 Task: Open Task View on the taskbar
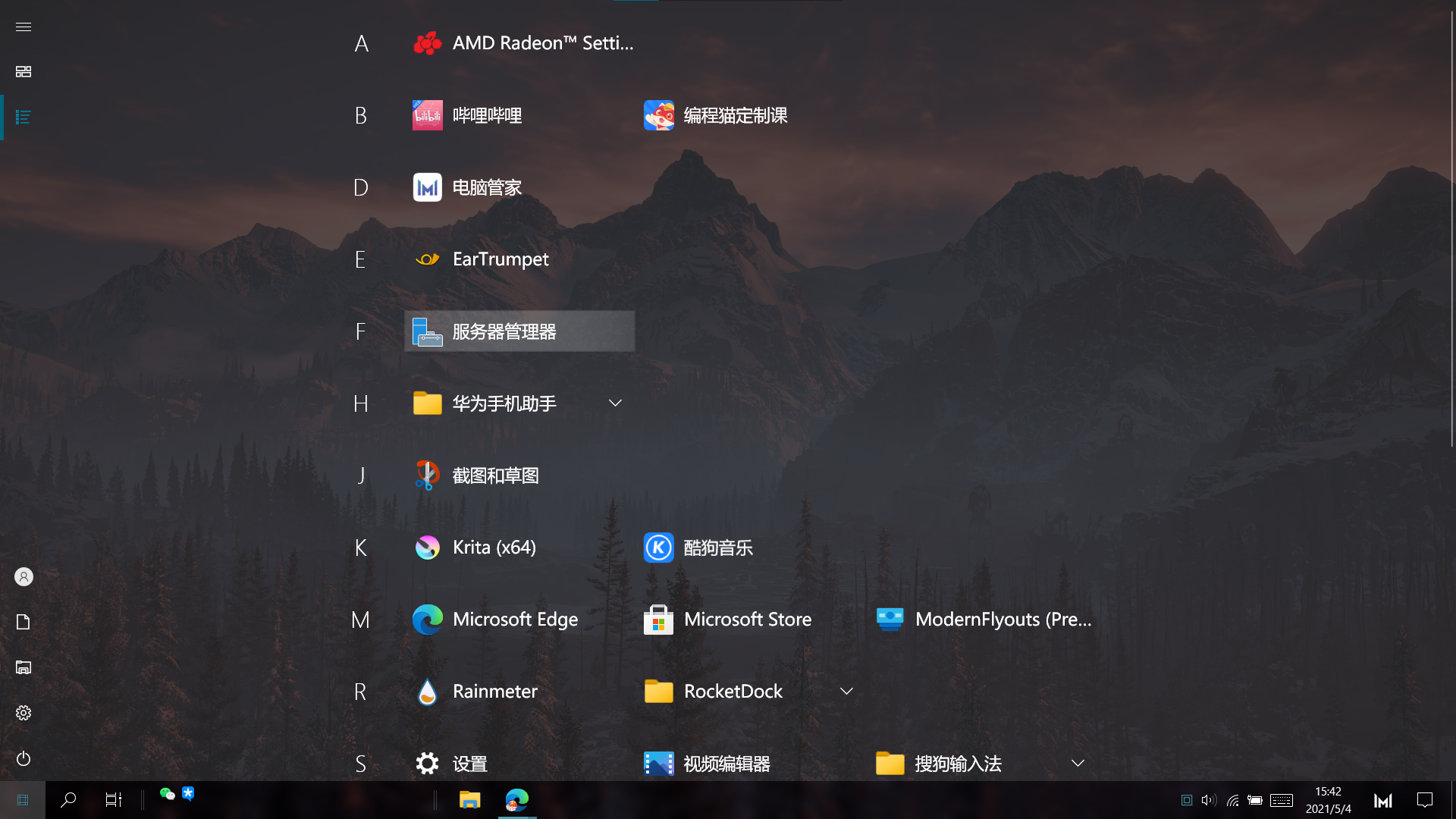coord(114,800)
